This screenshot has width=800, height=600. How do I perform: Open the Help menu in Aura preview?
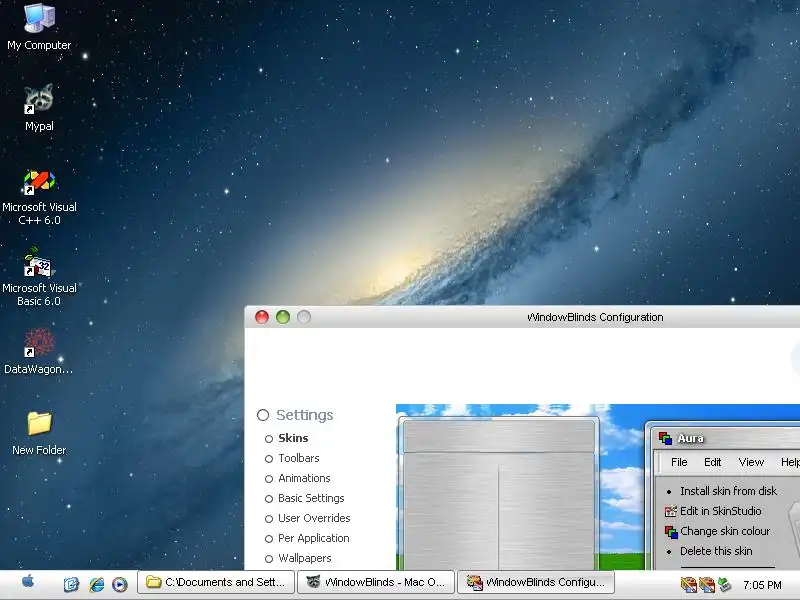click(x=790, y=462)
